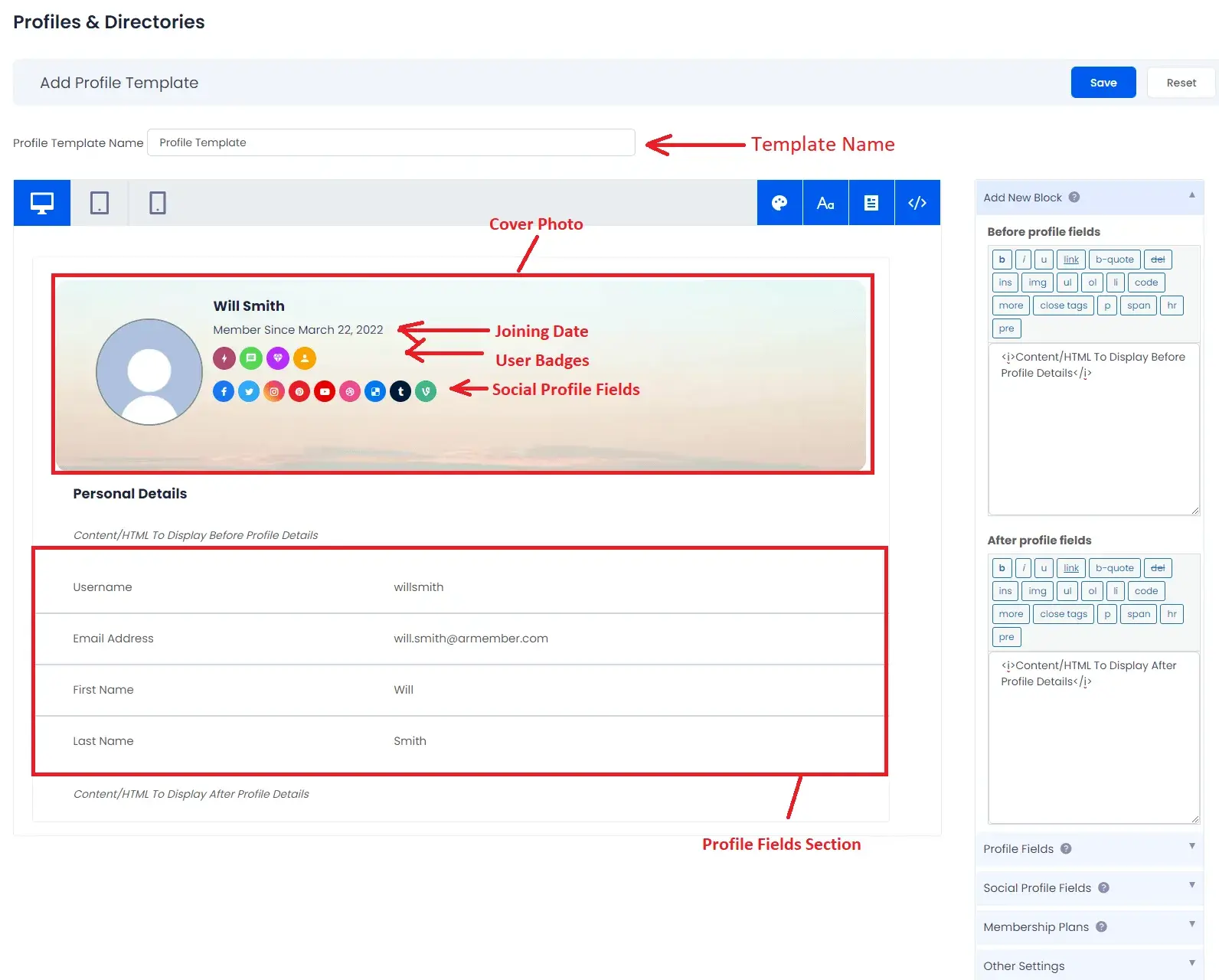This screenshot has width=1219, height=980.
Task: Open the font settings icon
Action: pyautogui.click(x=825, y=203)
